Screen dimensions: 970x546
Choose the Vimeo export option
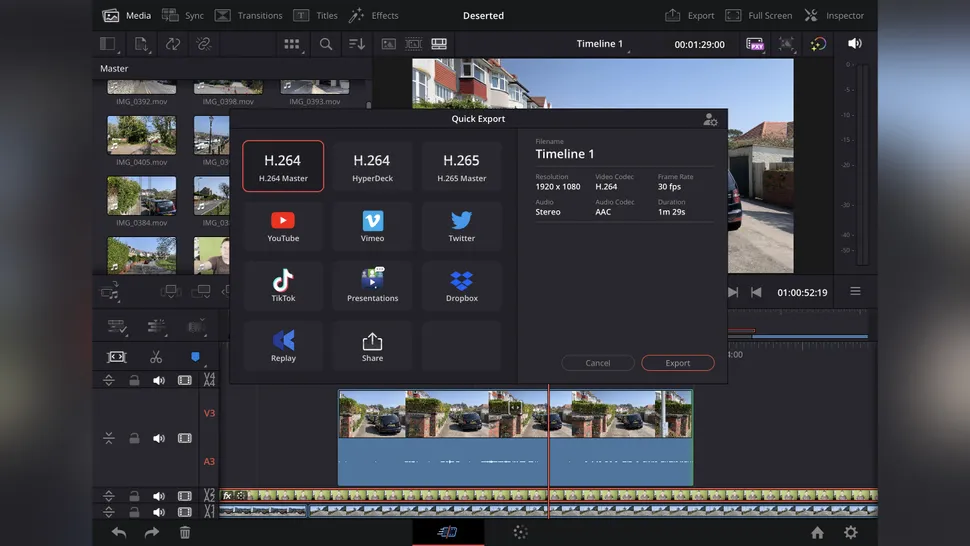point(372,225)
